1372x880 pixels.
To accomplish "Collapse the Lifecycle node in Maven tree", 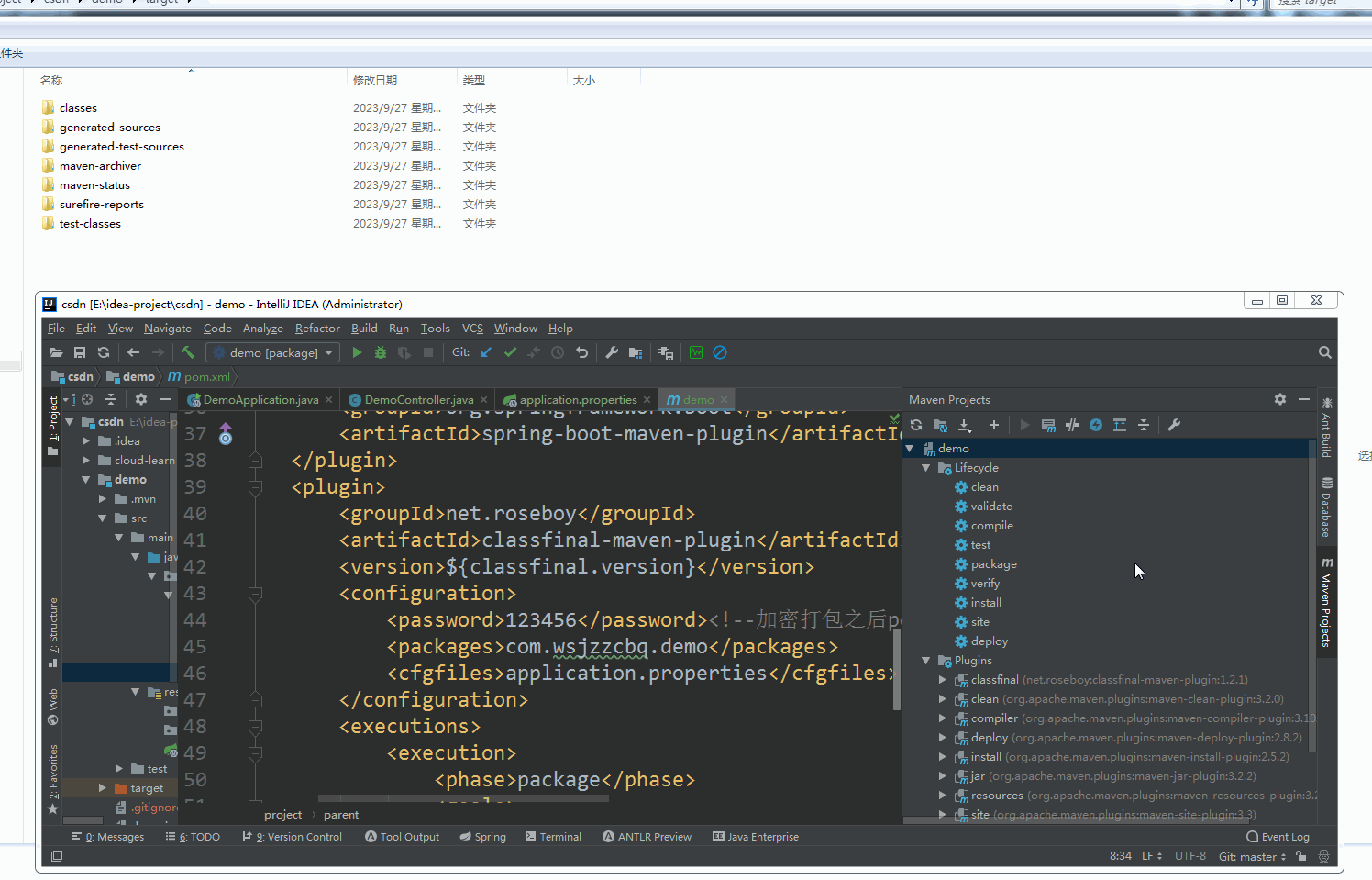I will (926, 468).
